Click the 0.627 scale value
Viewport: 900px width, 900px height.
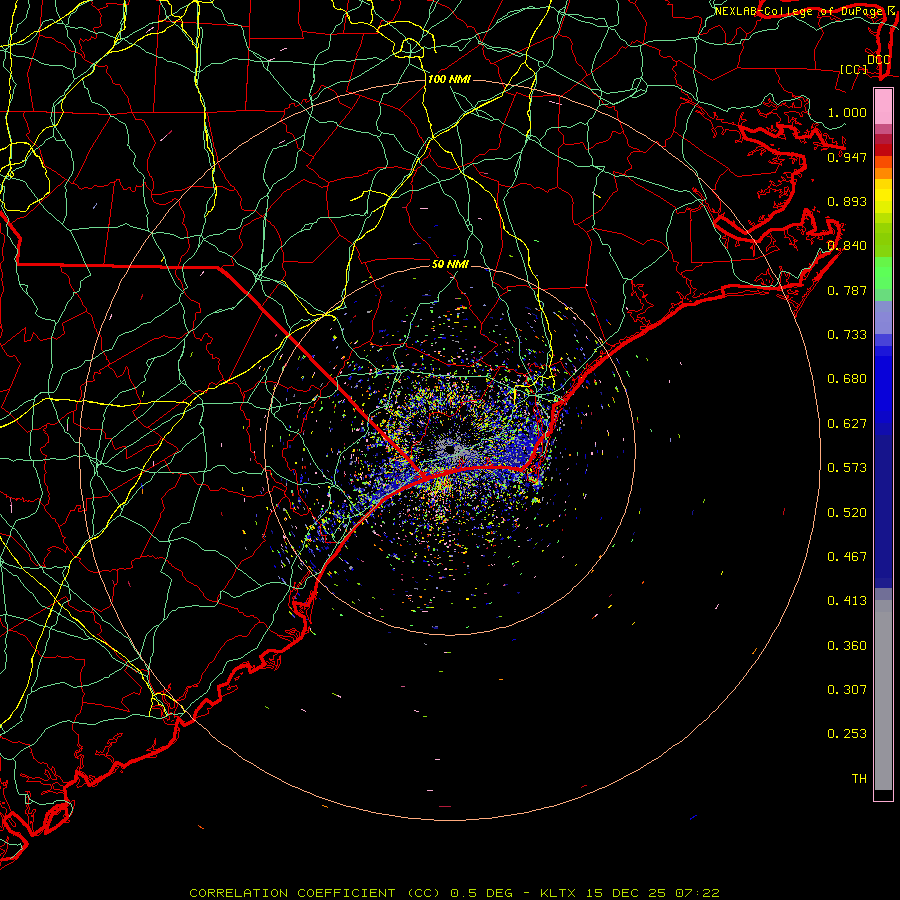847,424
